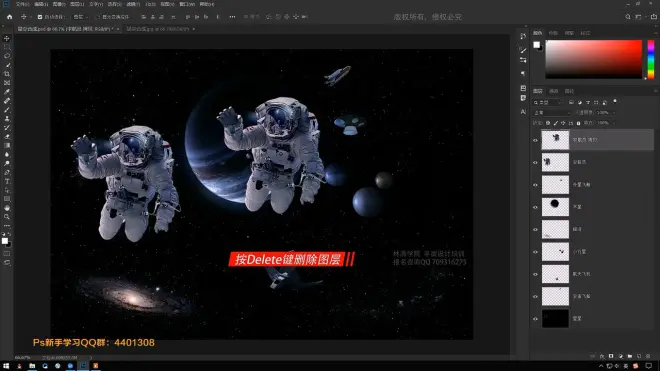660x371 pixels.
Task: Pick the Eyedropper tool
Action: tap(7, 92)
